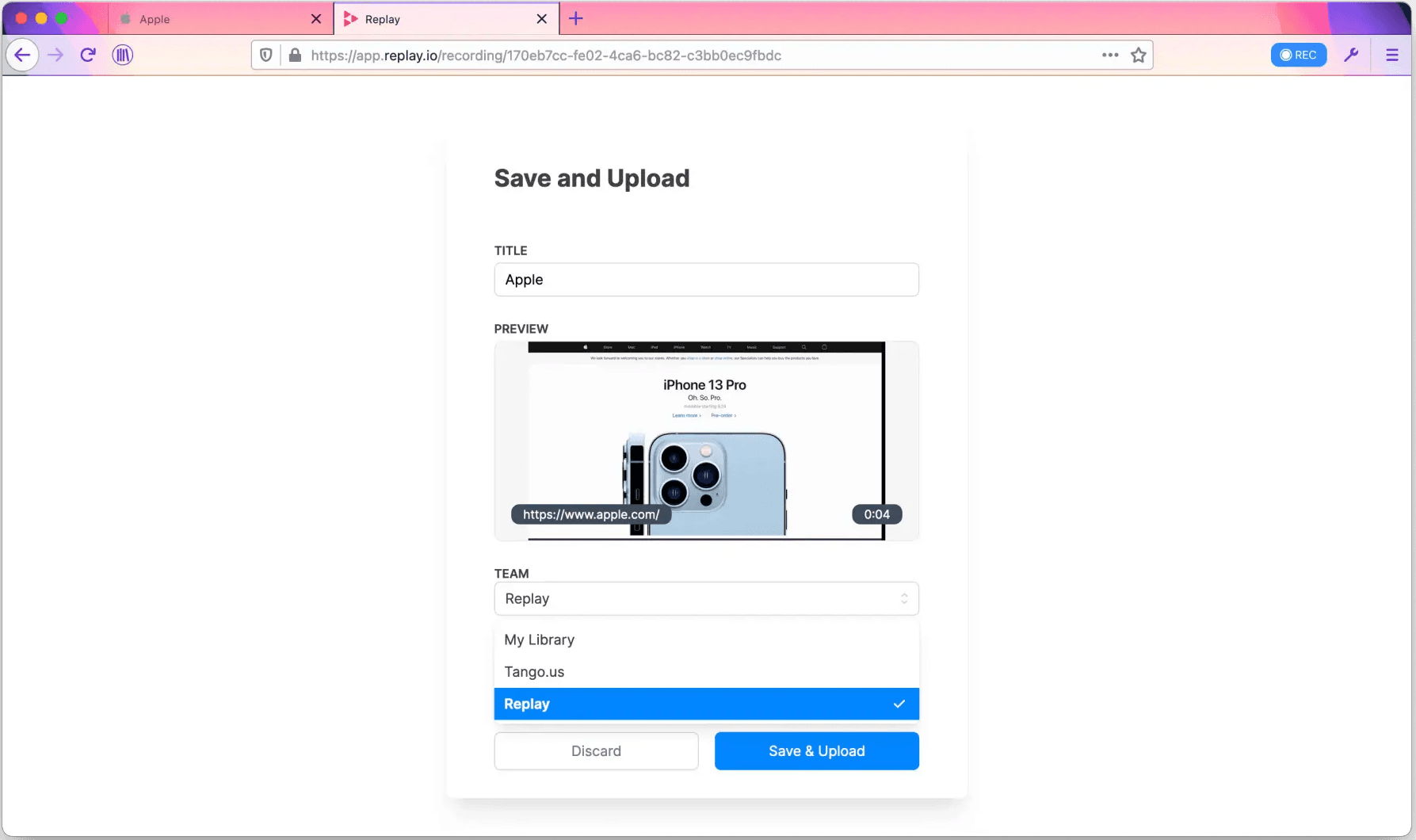Close the Apple tab
Viewport: 1416px width, 840px height.
pyautogui.click(x=316, y=18)
